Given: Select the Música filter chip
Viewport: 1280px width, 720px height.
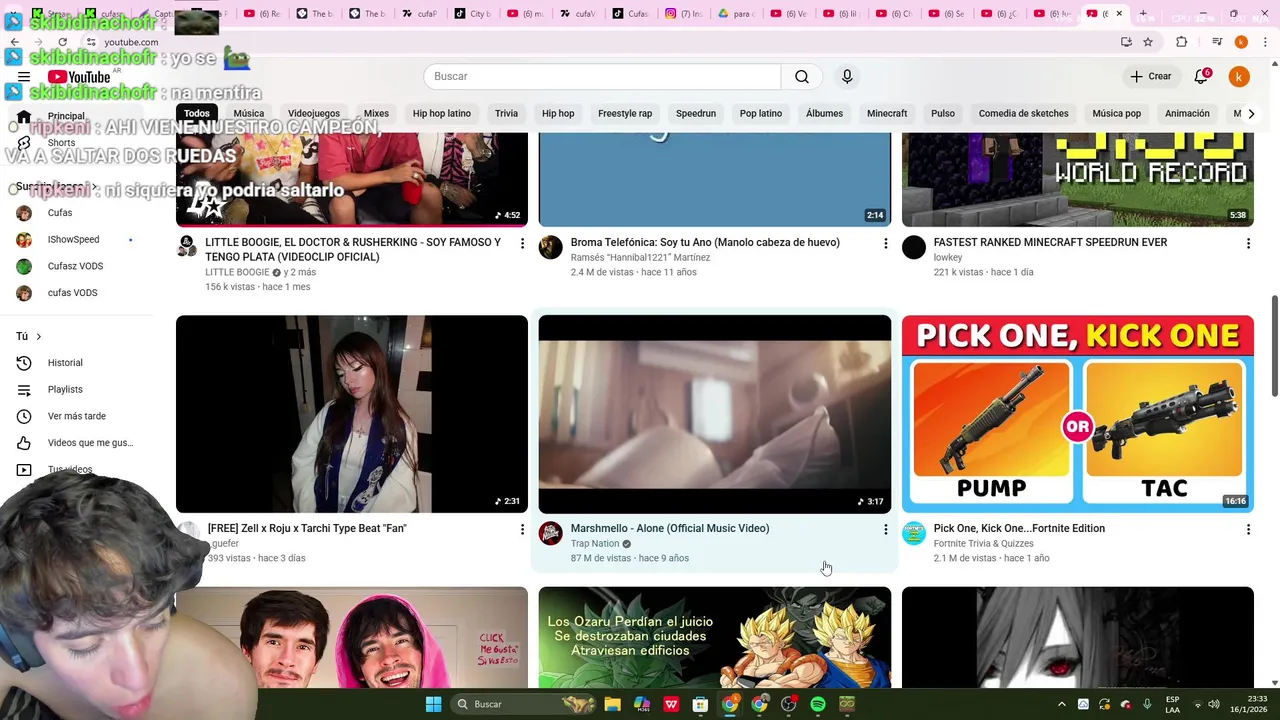Looking at the screenshot, I should pyautogui.click(x=249, y=114).
